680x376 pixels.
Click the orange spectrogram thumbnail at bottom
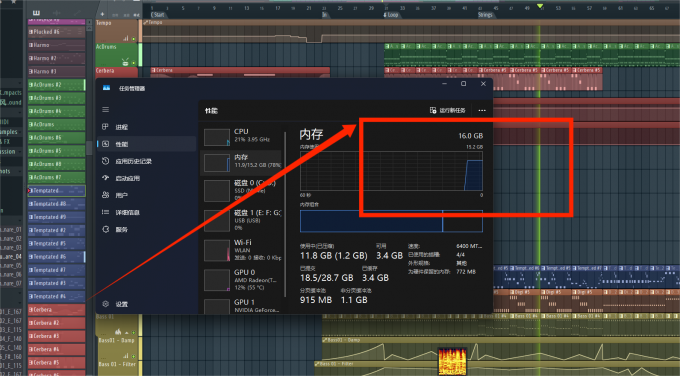coord(452,361)
